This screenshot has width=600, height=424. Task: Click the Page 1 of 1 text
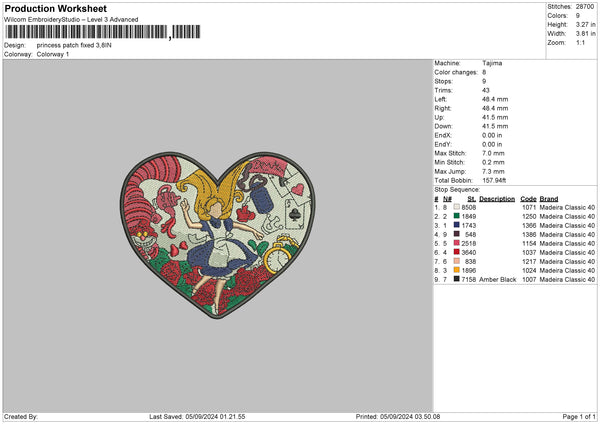579,416
